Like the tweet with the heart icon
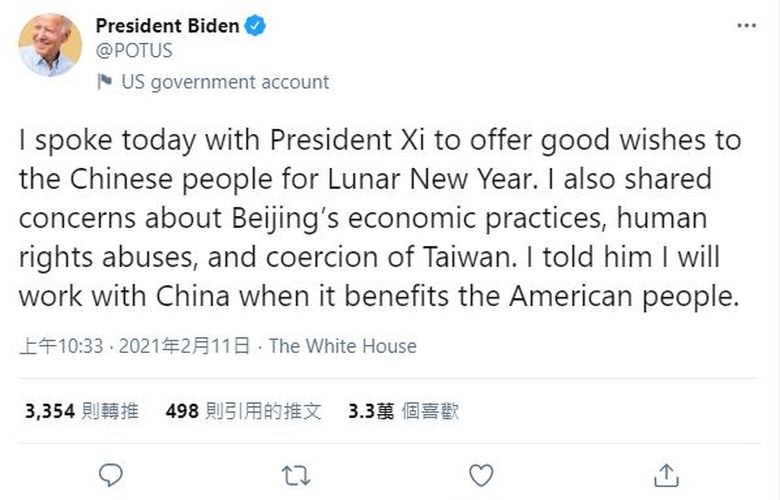This screenshot has width=780, height=500. point(481,473)
